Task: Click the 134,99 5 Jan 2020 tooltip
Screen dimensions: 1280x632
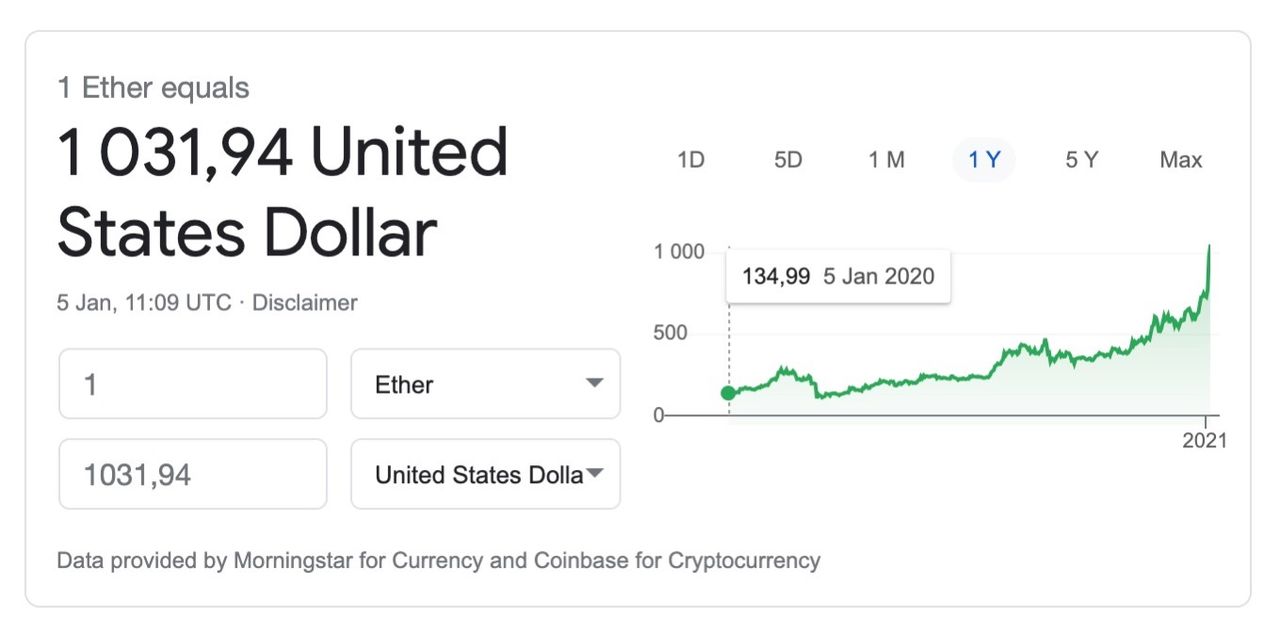Action: tap(838, 276)
